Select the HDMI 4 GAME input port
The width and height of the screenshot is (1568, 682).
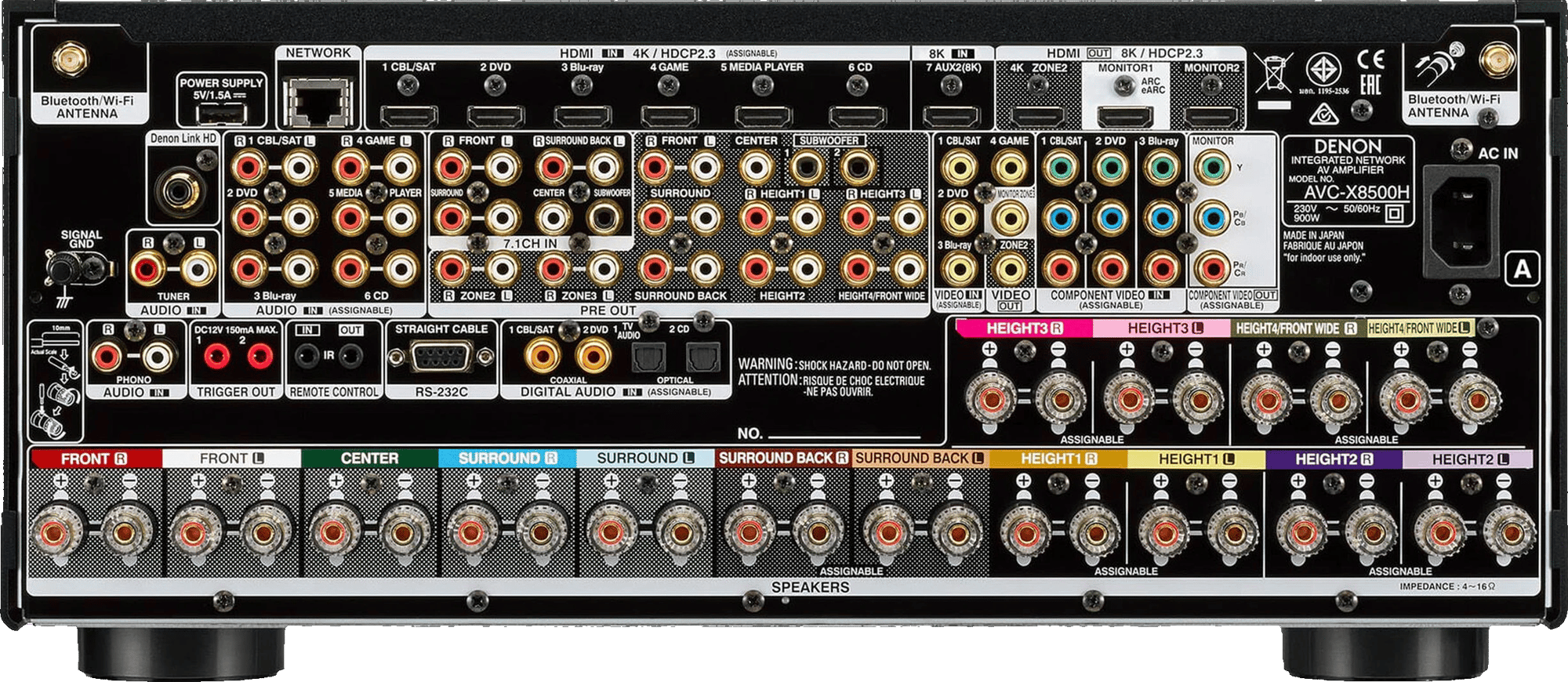pos(669,116)
